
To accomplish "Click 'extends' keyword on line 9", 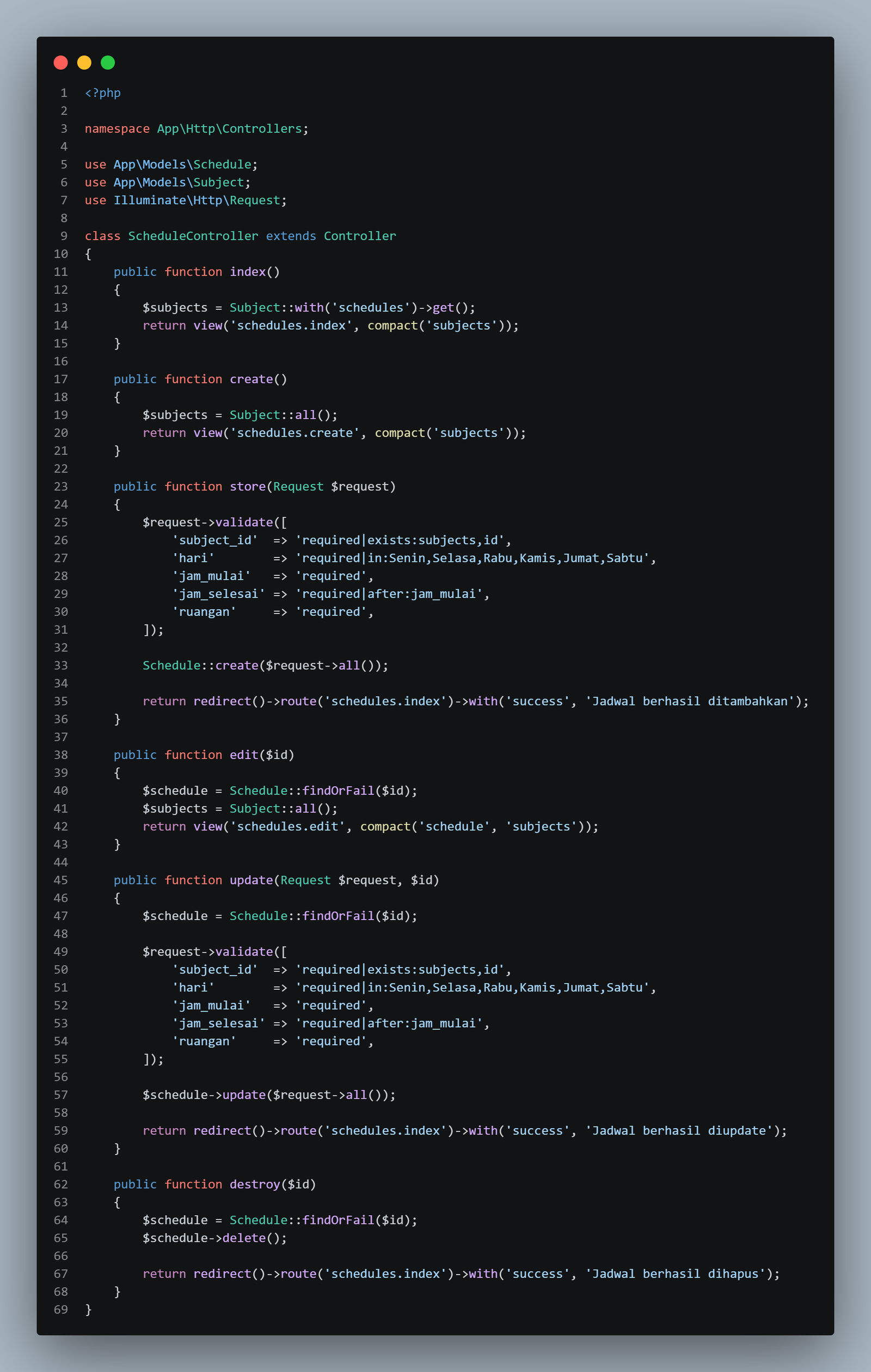I will click(x=291, y=236).
